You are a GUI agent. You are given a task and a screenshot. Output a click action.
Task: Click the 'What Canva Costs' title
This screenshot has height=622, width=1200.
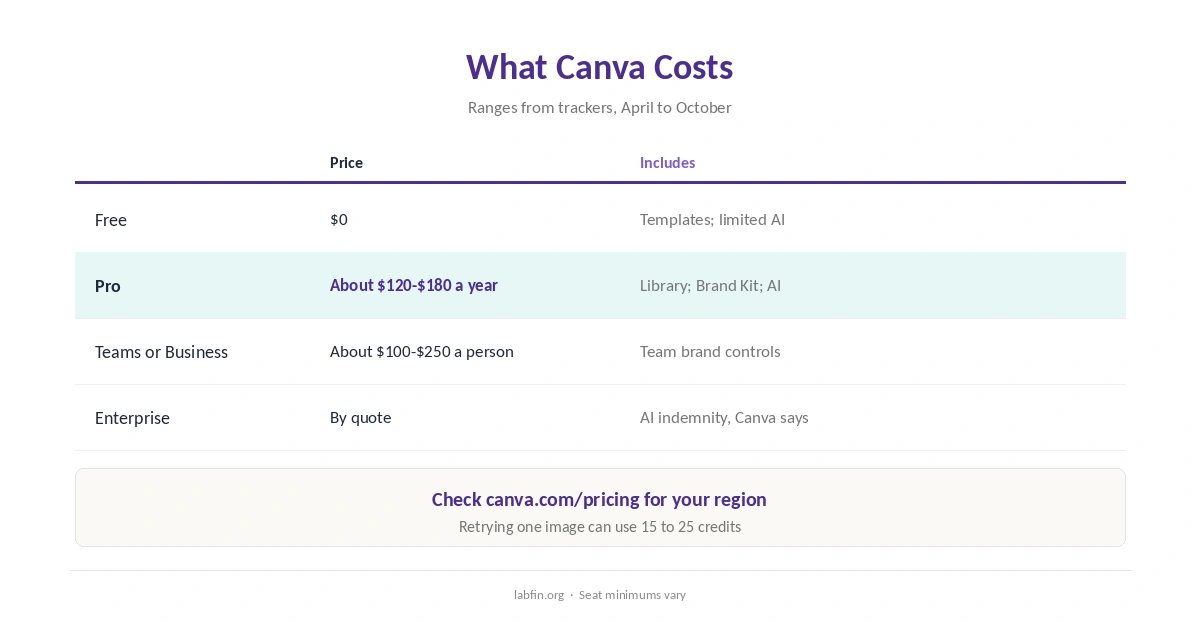599,67
